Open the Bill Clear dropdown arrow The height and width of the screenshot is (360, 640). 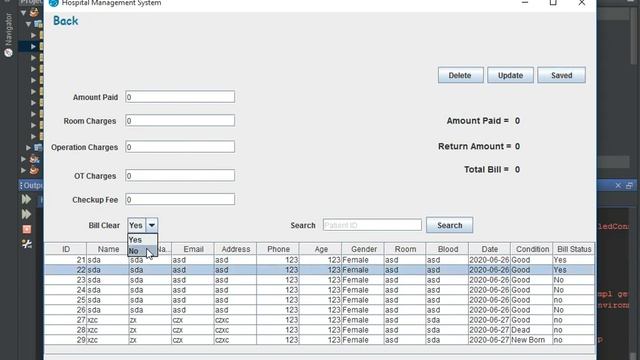pyautogui.click(x=151, y=225)
